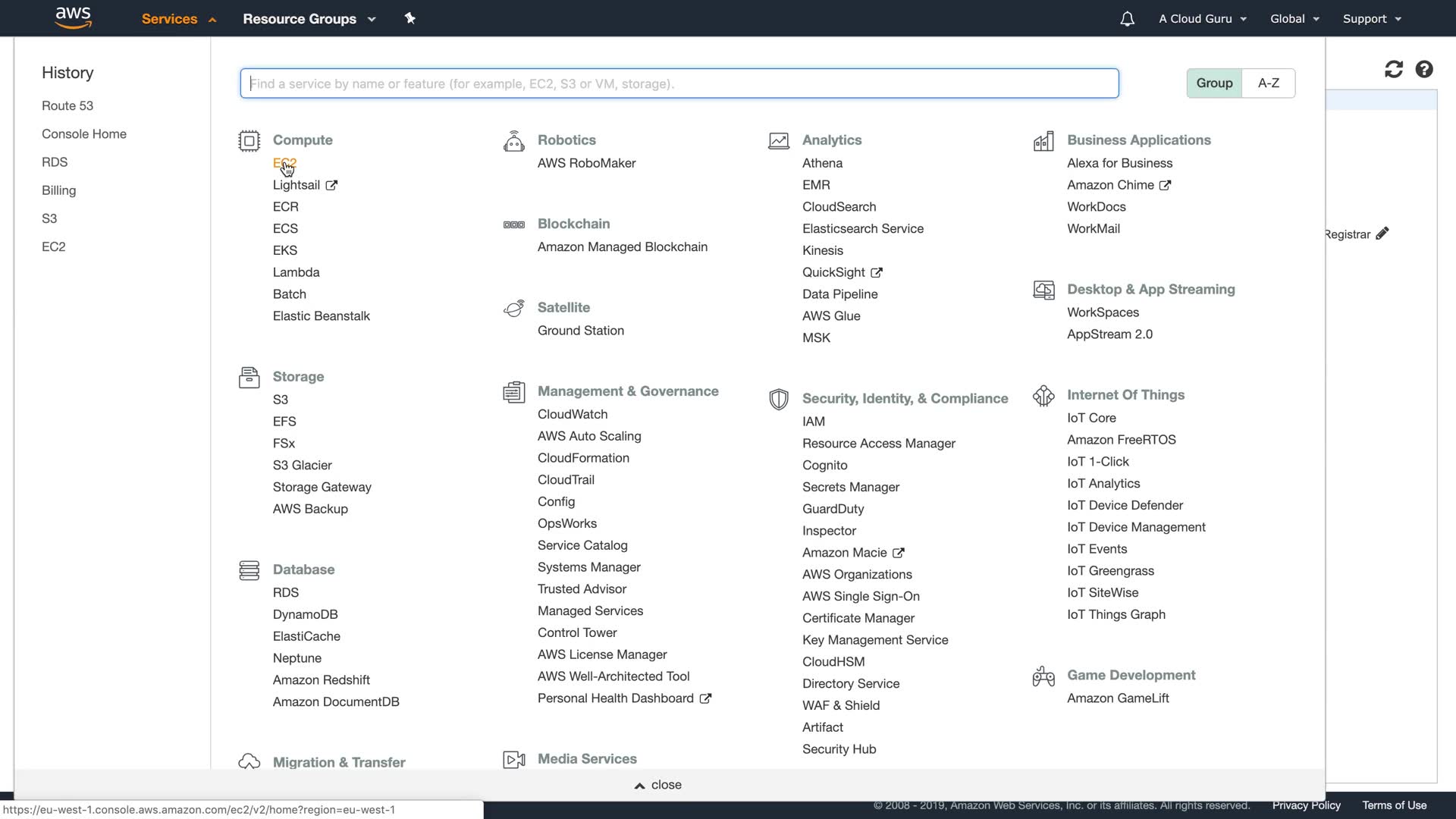Open the notifications bell
Viewport: 1456px width, 819px height.
click(1127, 19)
